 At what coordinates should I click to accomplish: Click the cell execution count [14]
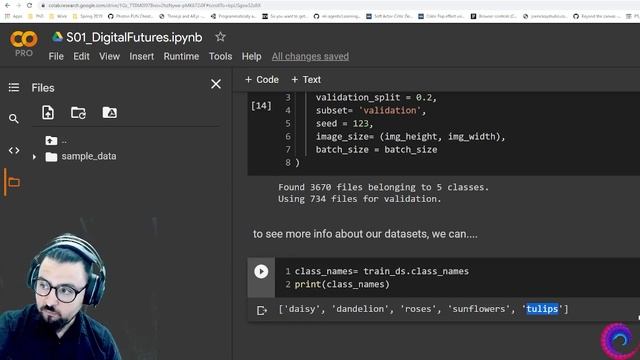click(261, 106)
